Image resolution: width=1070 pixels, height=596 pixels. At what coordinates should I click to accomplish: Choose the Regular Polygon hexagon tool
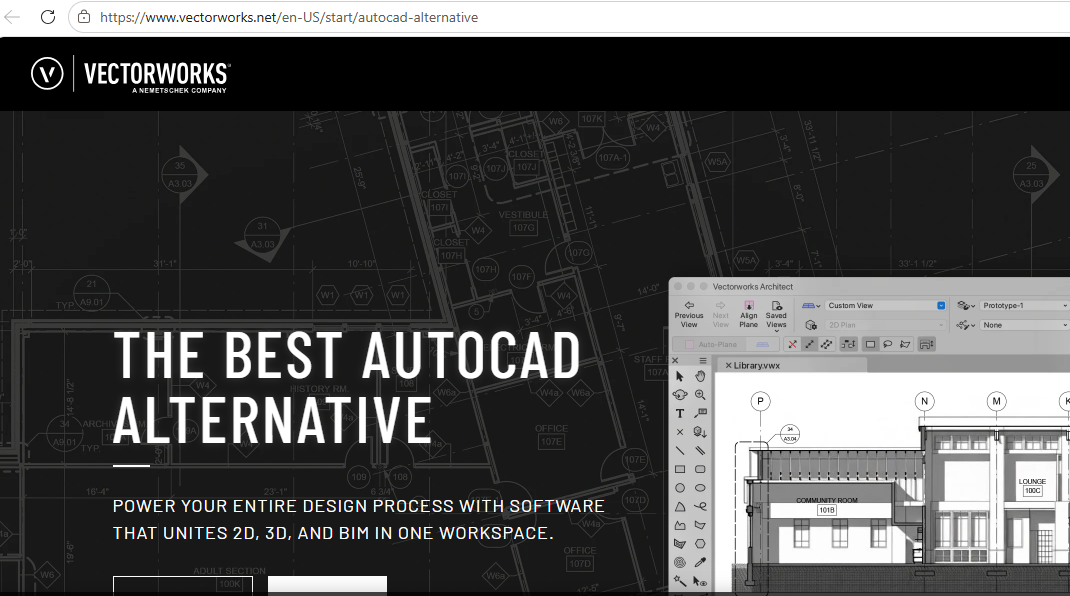tap(700, 544)
